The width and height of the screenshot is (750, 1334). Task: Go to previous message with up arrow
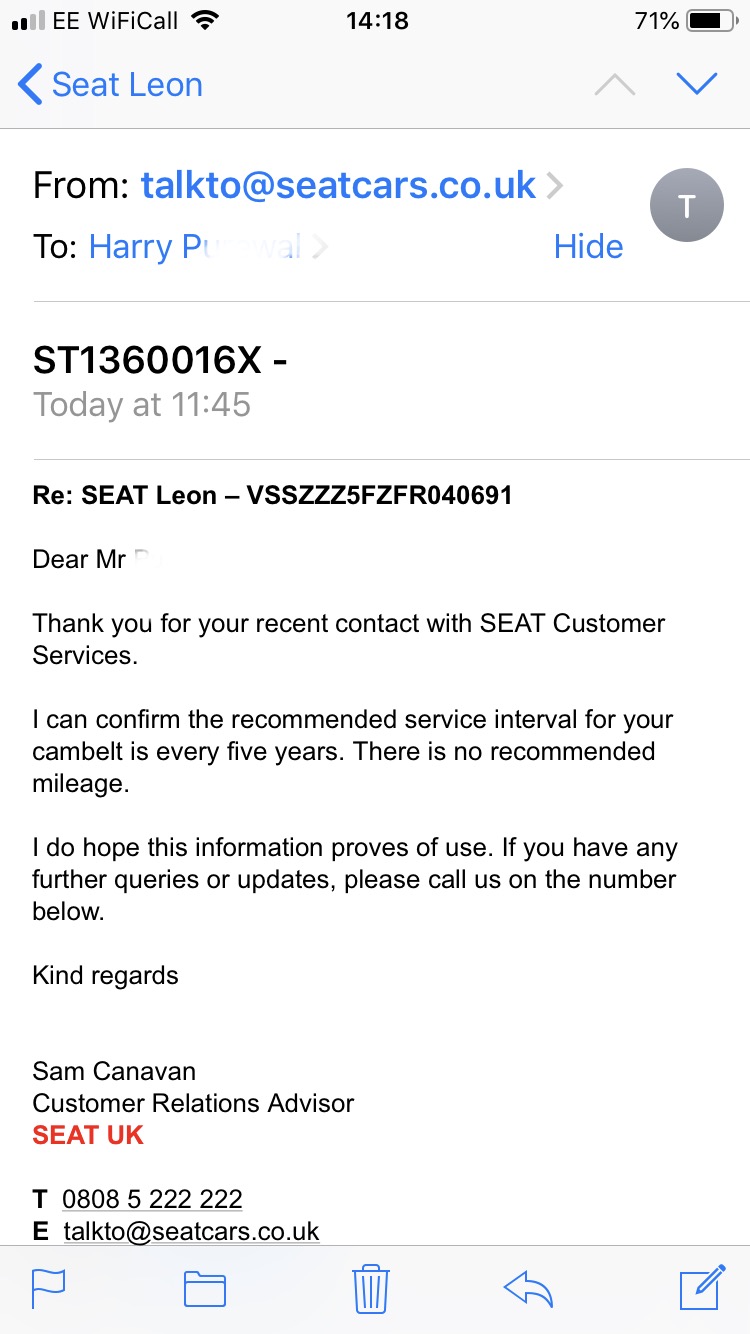(615, 85)
